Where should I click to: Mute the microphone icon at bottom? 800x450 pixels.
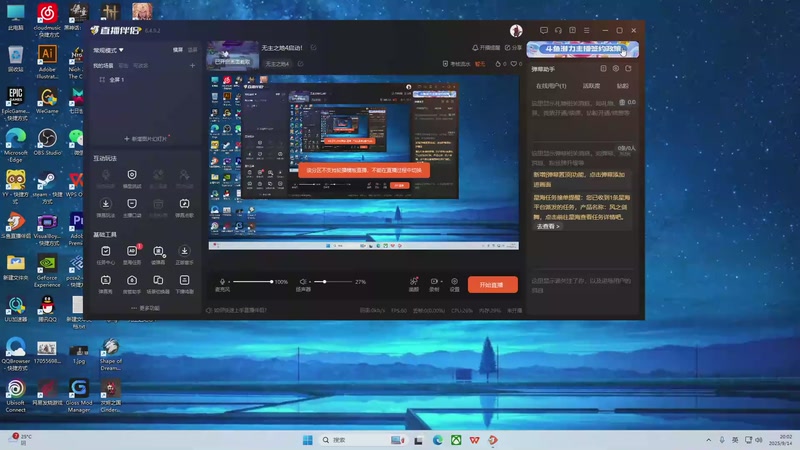[222, 281]
